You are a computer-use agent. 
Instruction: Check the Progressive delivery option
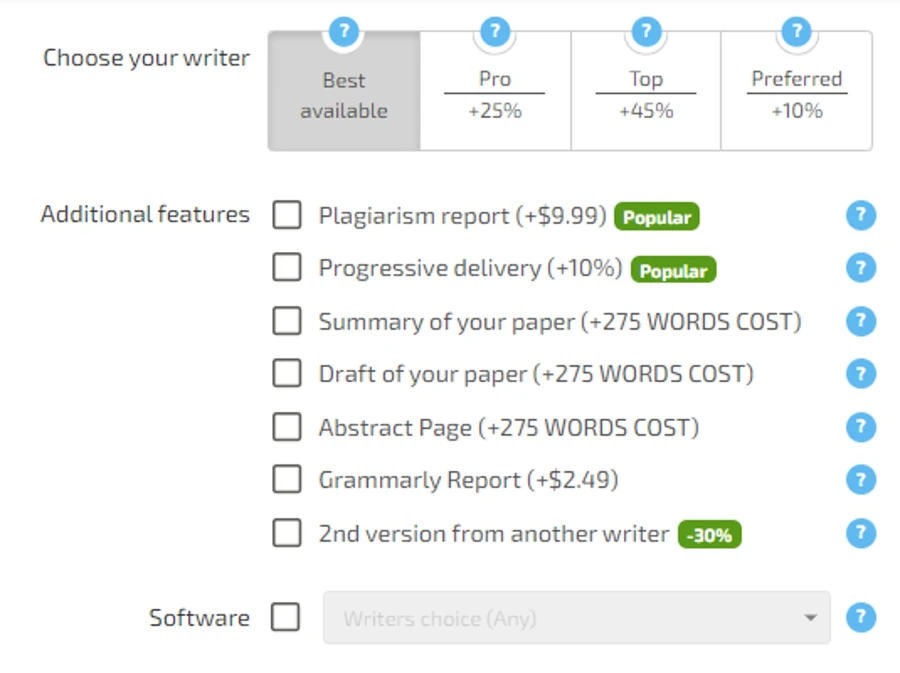click(287, 268)
